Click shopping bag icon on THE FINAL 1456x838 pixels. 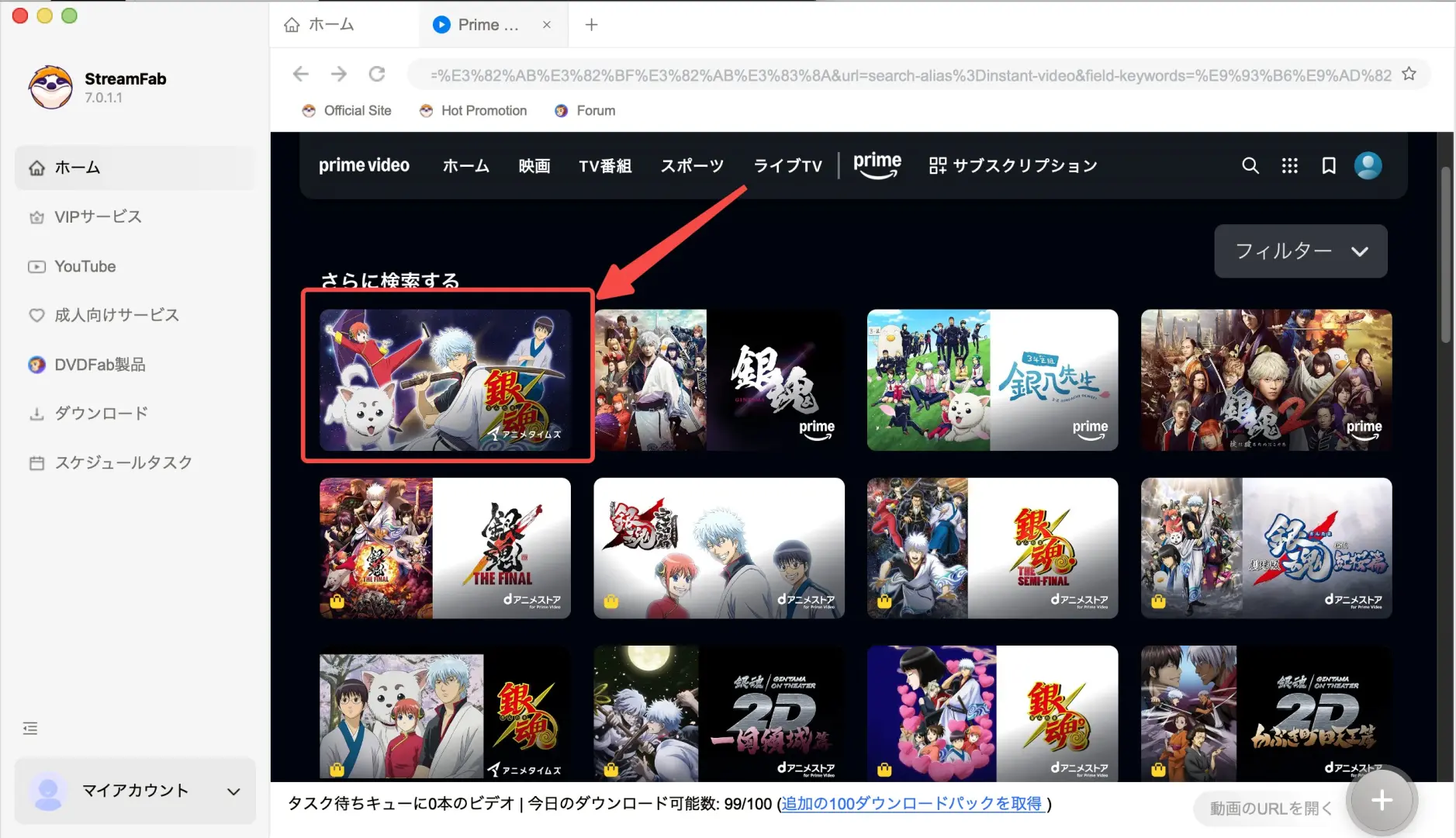[x=337, y=601]
